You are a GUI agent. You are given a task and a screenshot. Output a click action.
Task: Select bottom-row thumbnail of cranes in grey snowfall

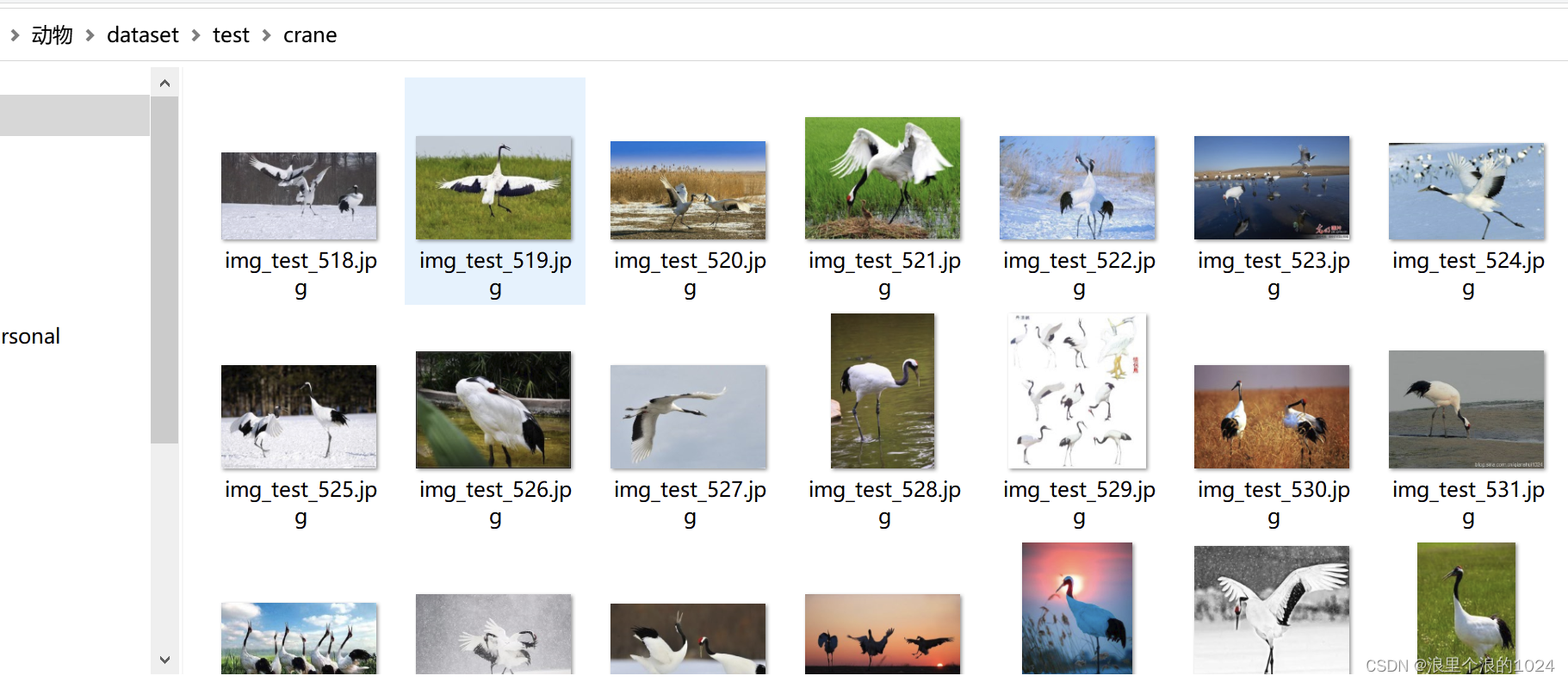(493, 634)
